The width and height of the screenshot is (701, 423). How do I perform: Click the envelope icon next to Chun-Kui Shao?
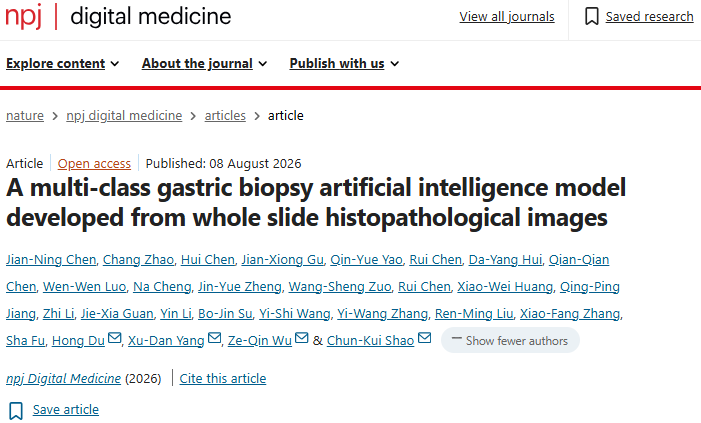(x=424, y=338)
